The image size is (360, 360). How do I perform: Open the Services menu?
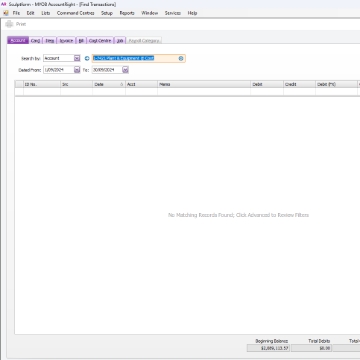[173, 13]
